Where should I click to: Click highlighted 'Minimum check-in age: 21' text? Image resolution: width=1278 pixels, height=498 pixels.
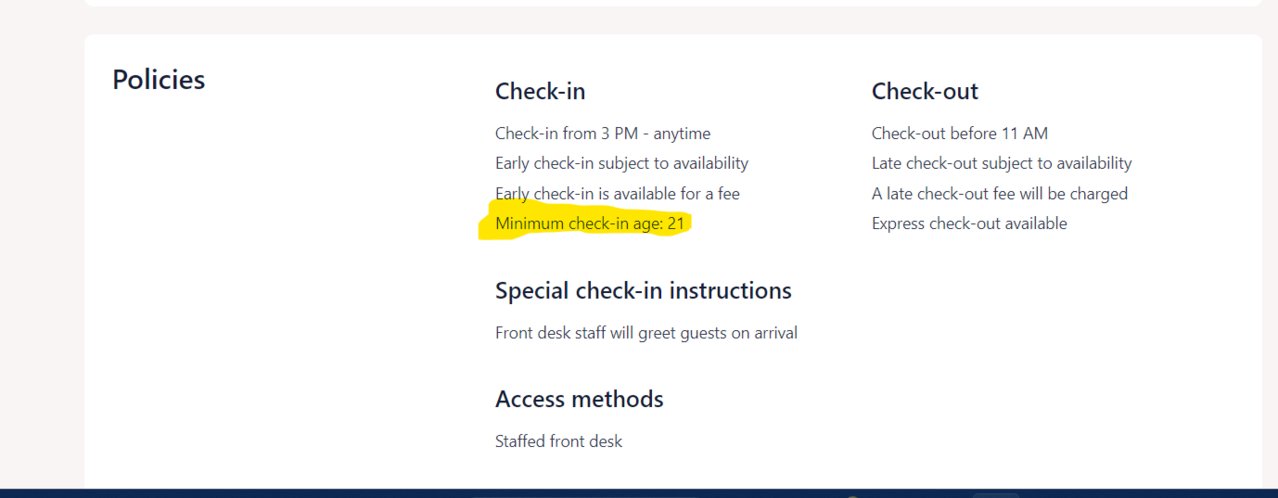[590, 223]
